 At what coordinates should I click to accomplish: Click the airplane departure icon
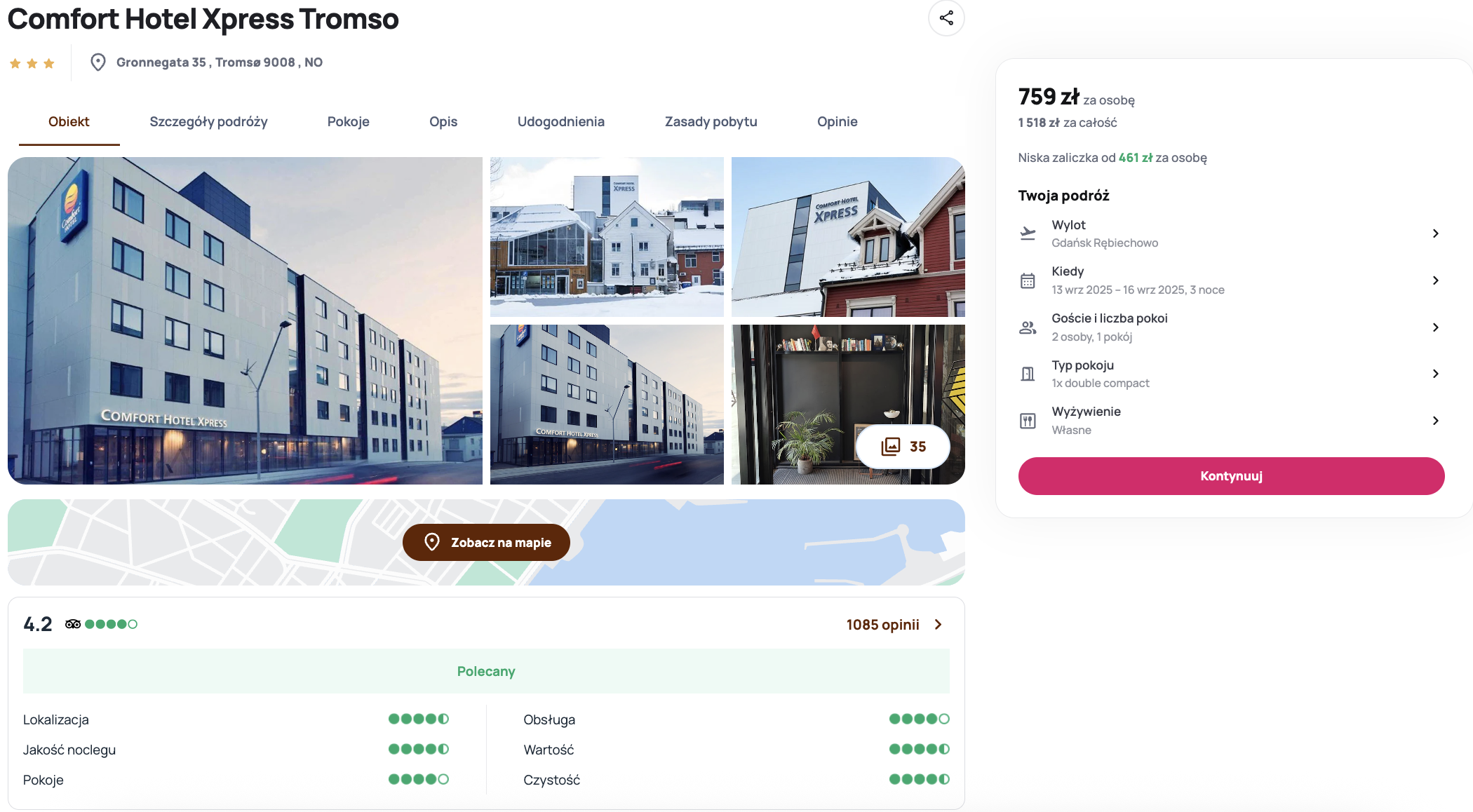[x=1028, y=234]
